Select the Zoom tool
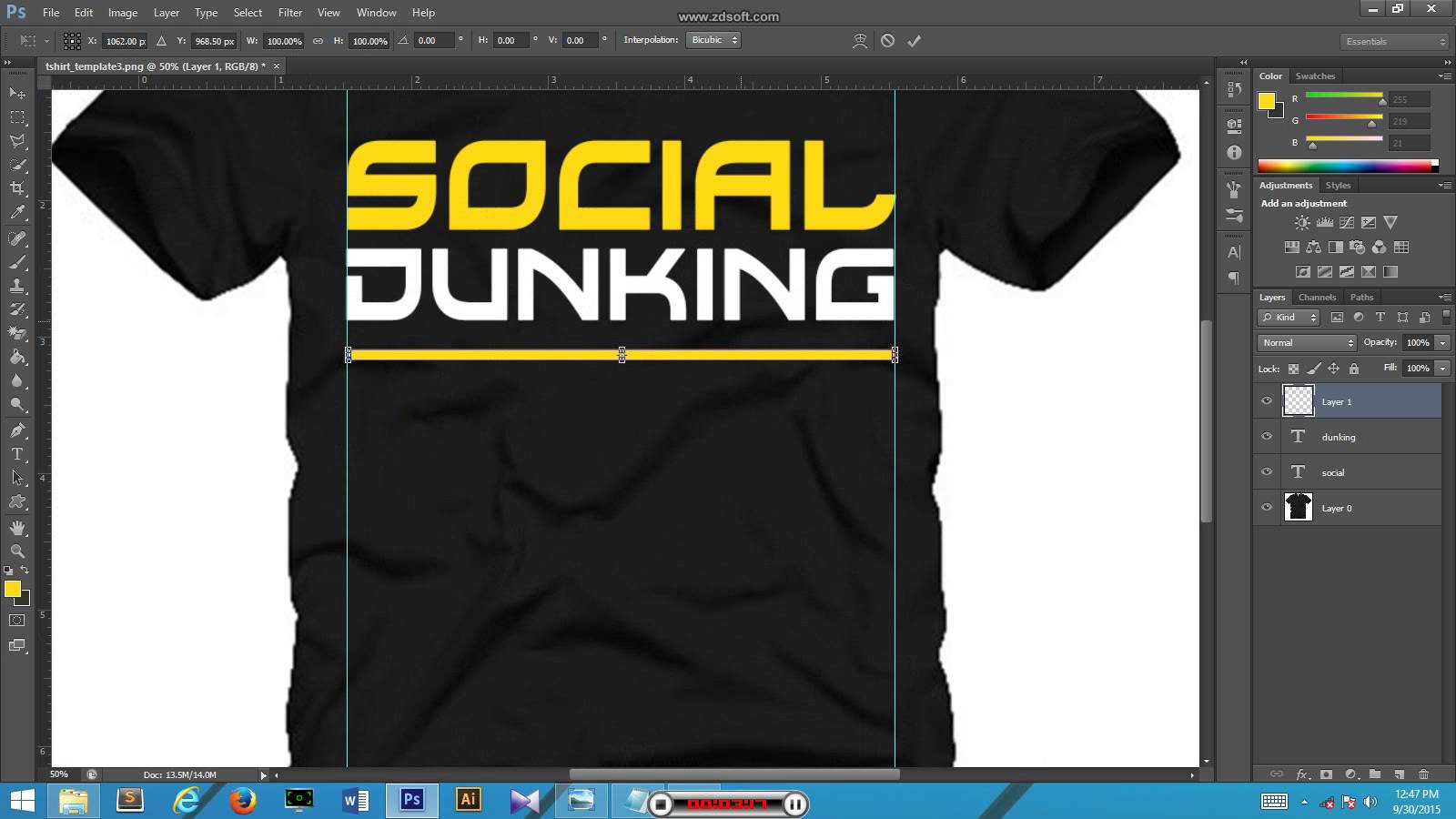Viewport: 1456px width, 819px height. coord(17,551)
